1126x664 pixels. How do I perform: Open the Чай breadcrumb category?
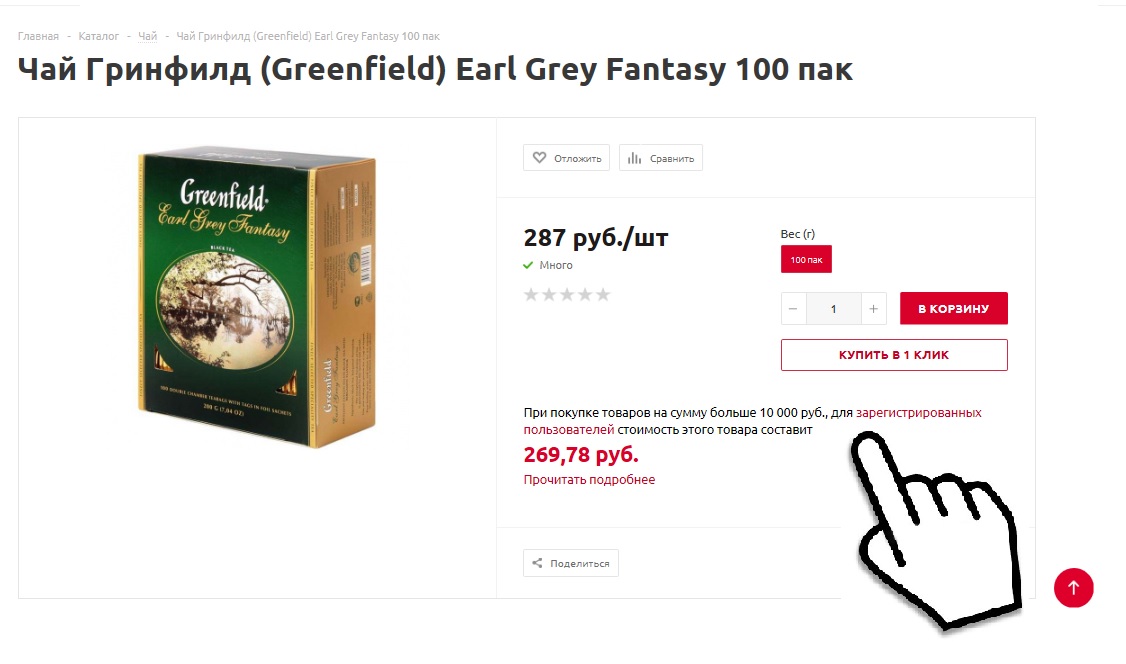pos(147,36)
